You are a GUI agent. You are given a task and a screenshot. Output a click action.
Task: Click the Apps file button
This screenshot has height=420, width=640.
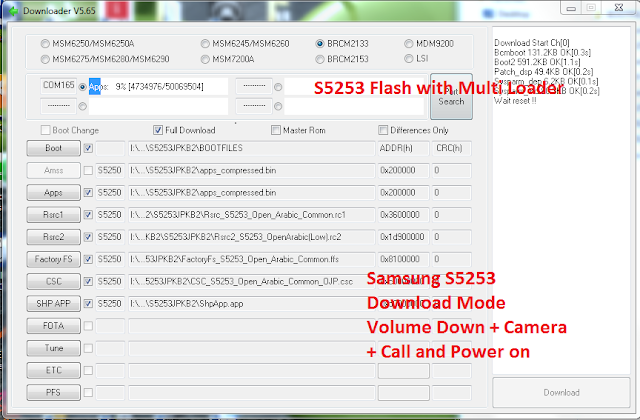click(53, 193)
